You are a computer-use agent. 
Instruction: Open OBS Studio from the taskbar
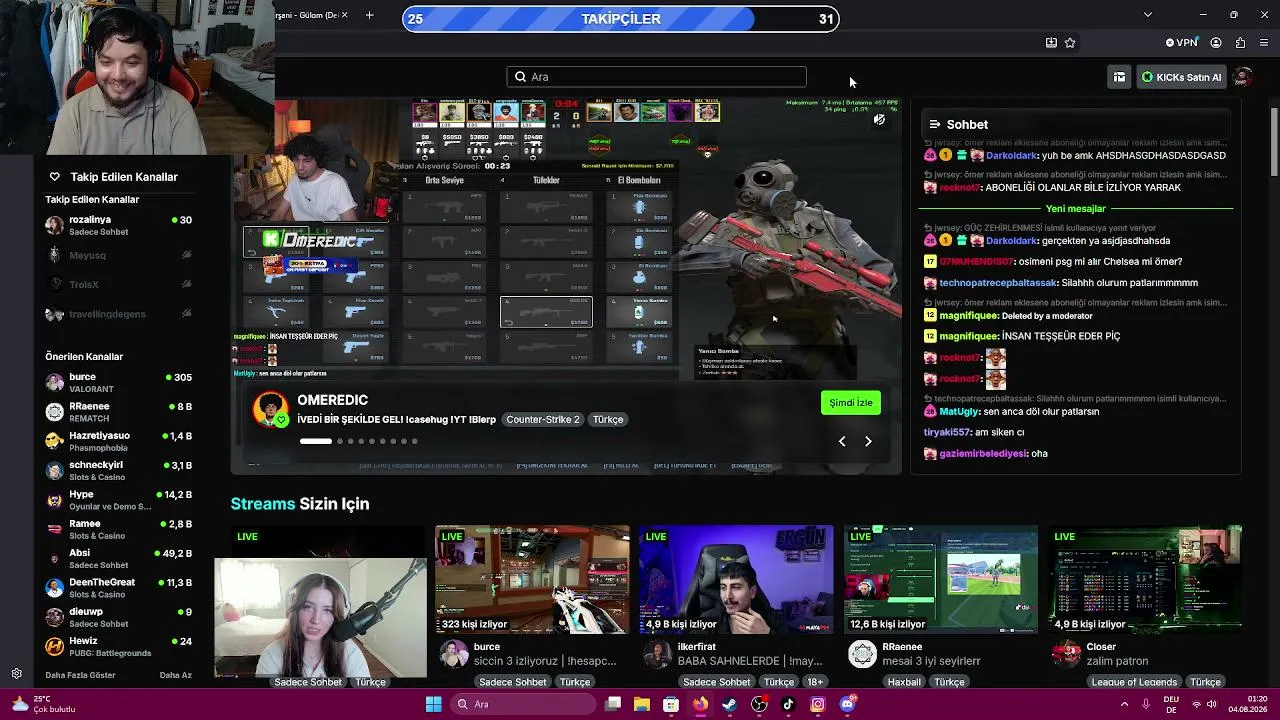[759, 704]
